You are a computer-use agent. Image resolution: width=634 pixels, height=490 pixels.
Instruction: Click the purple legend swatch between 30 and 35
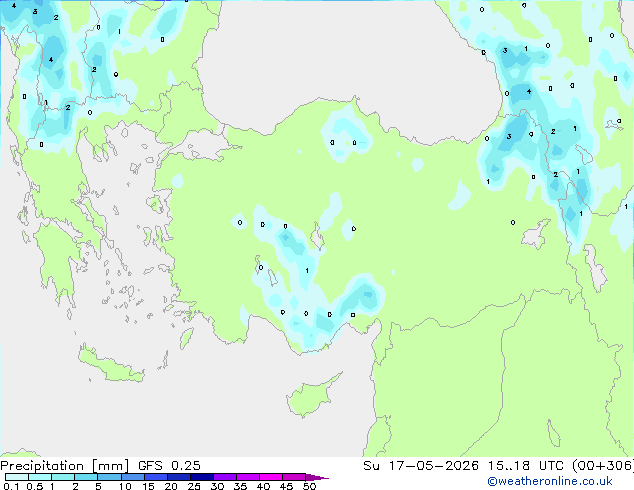pos(225,477)
